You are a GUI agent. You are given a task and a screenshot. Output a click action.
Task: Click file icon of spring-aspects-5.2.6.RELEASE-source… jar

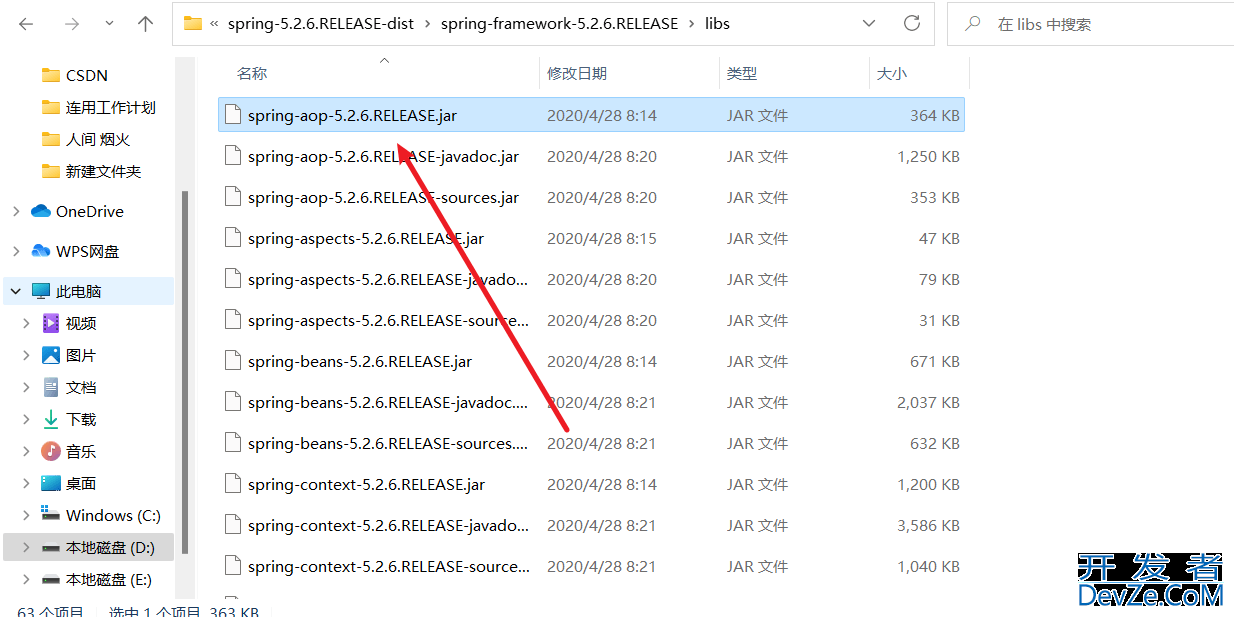[233, 320]
